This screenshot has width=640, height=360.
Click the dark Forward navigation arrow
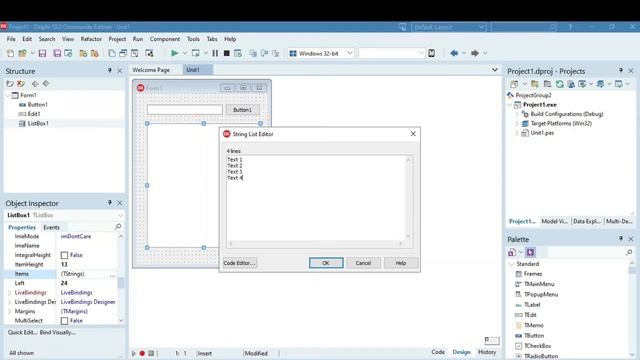click(475, 53)
